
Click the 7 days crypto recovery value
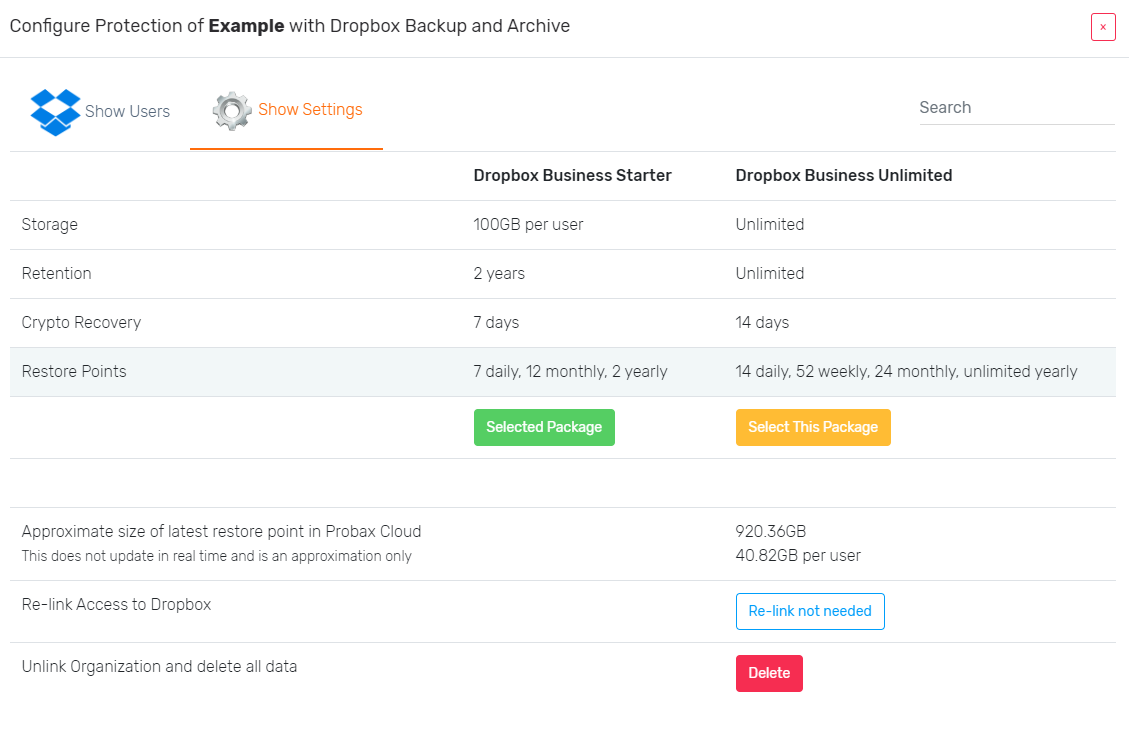pyautogui.click(x=496, y=323)
